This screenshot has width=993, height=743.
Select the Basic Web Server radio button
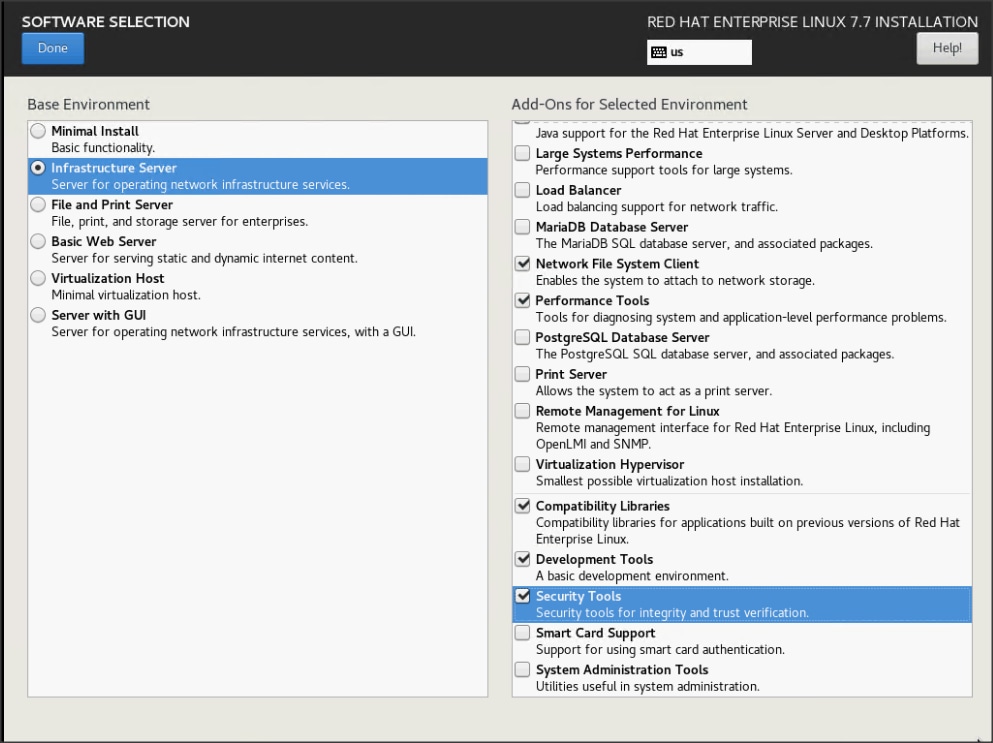point(38,241)
